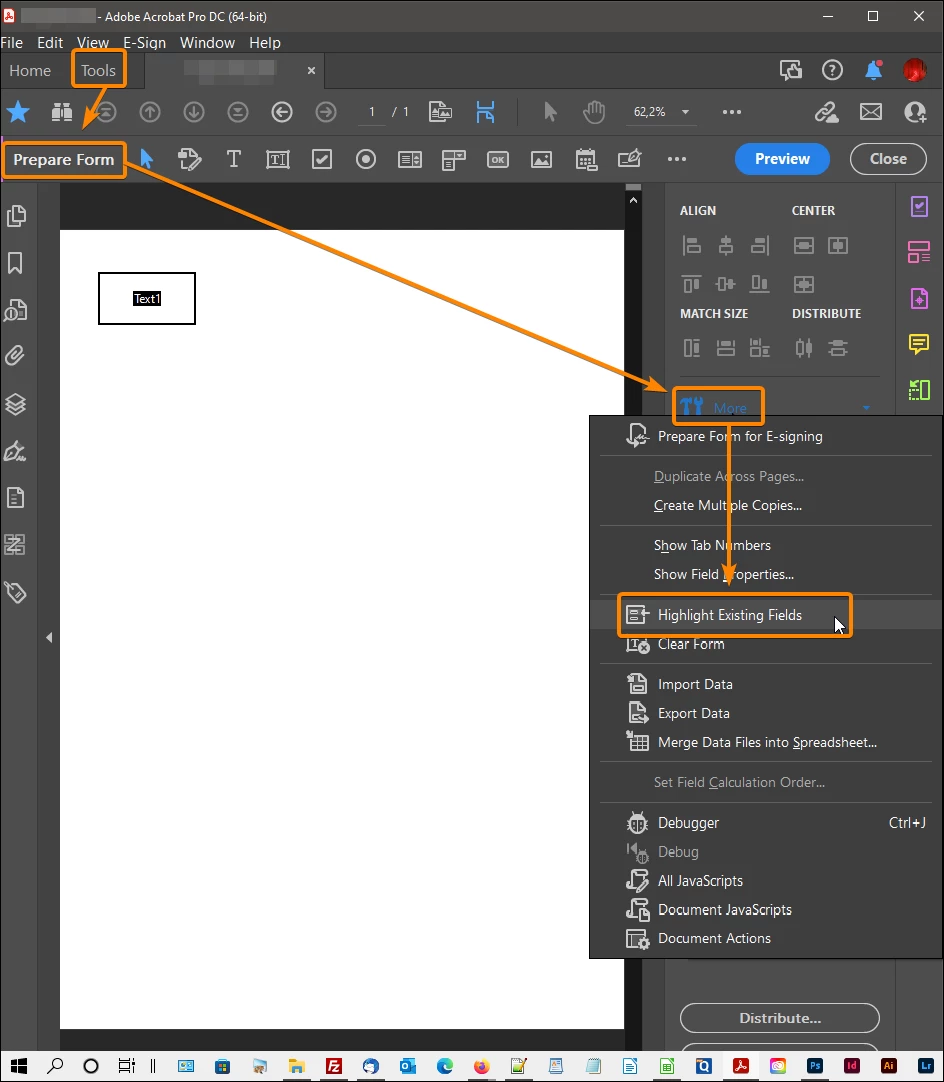The height and width of the screenshot is (1082, 944).
Task: Open the comment tool in right rail
Action: [x=919, y=343]
